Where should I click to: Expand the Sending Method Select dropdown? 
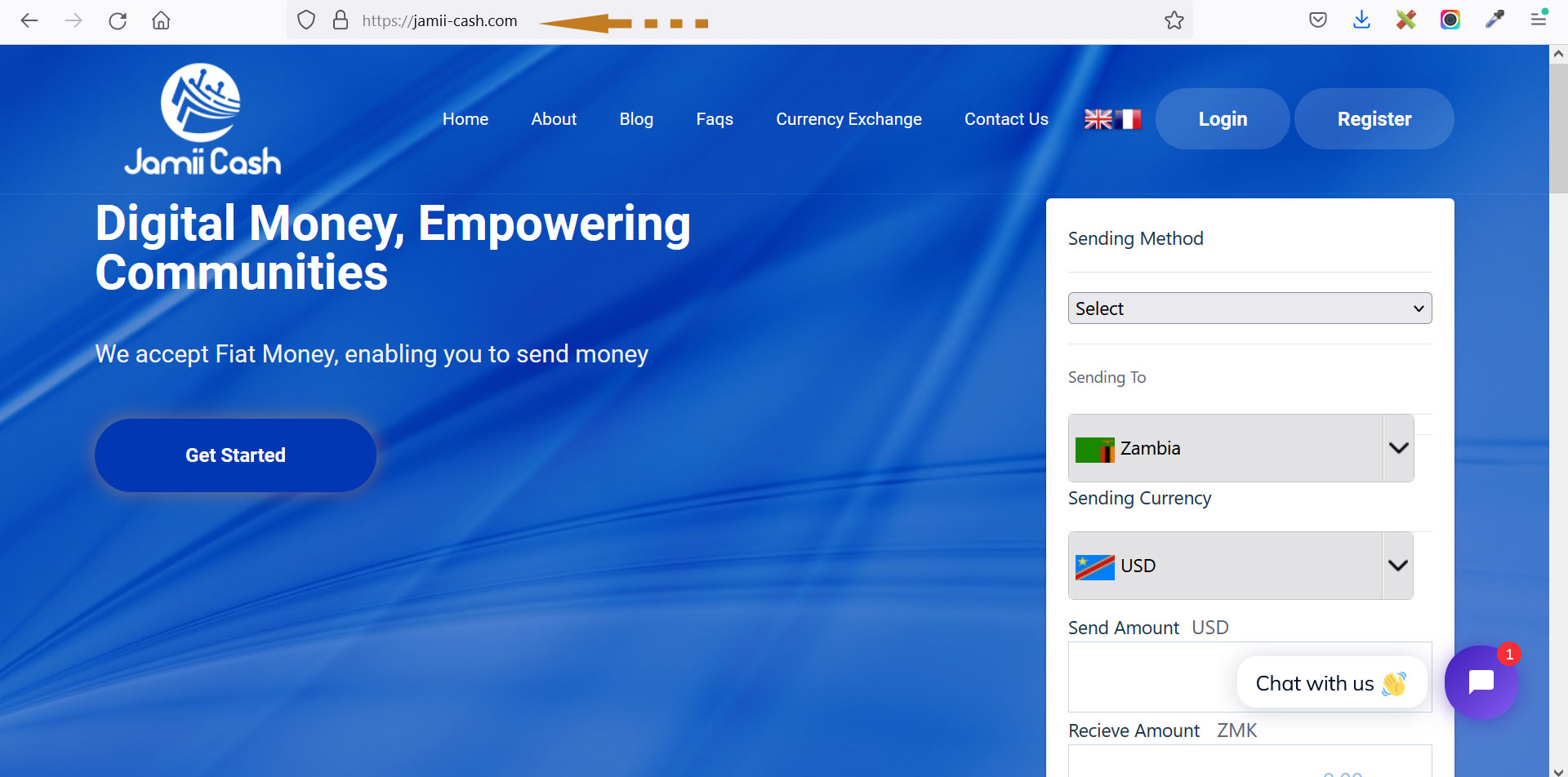1249,309
